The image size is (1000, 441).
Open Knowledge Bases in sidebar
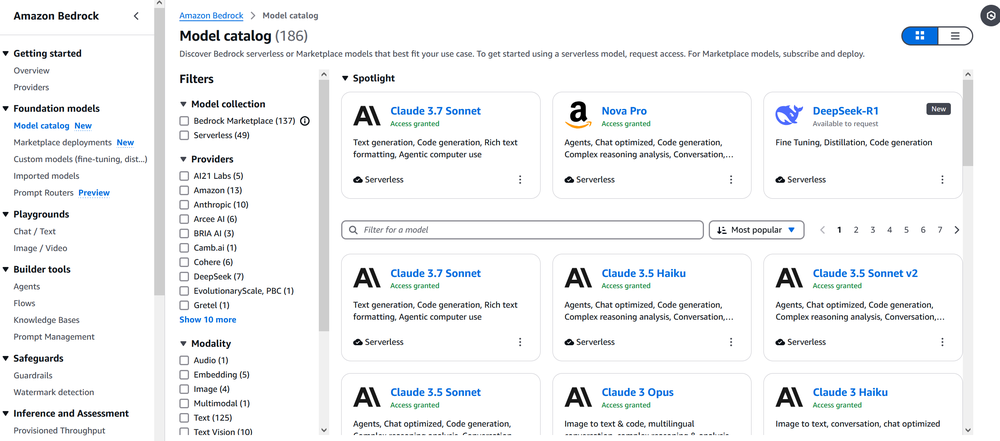pos(46,320)
